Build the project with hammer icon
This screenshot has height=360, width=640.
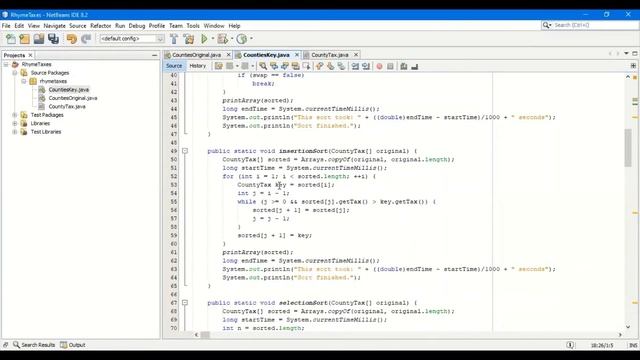[174, 39]
